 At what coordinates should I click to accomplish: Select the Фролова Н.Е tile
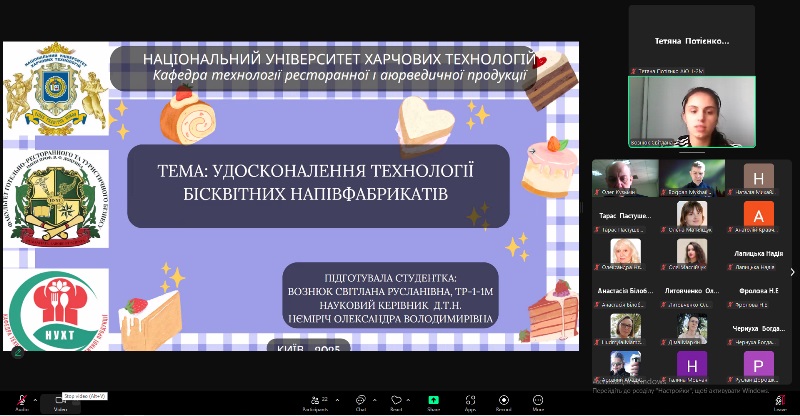click(x=758, y=291)
